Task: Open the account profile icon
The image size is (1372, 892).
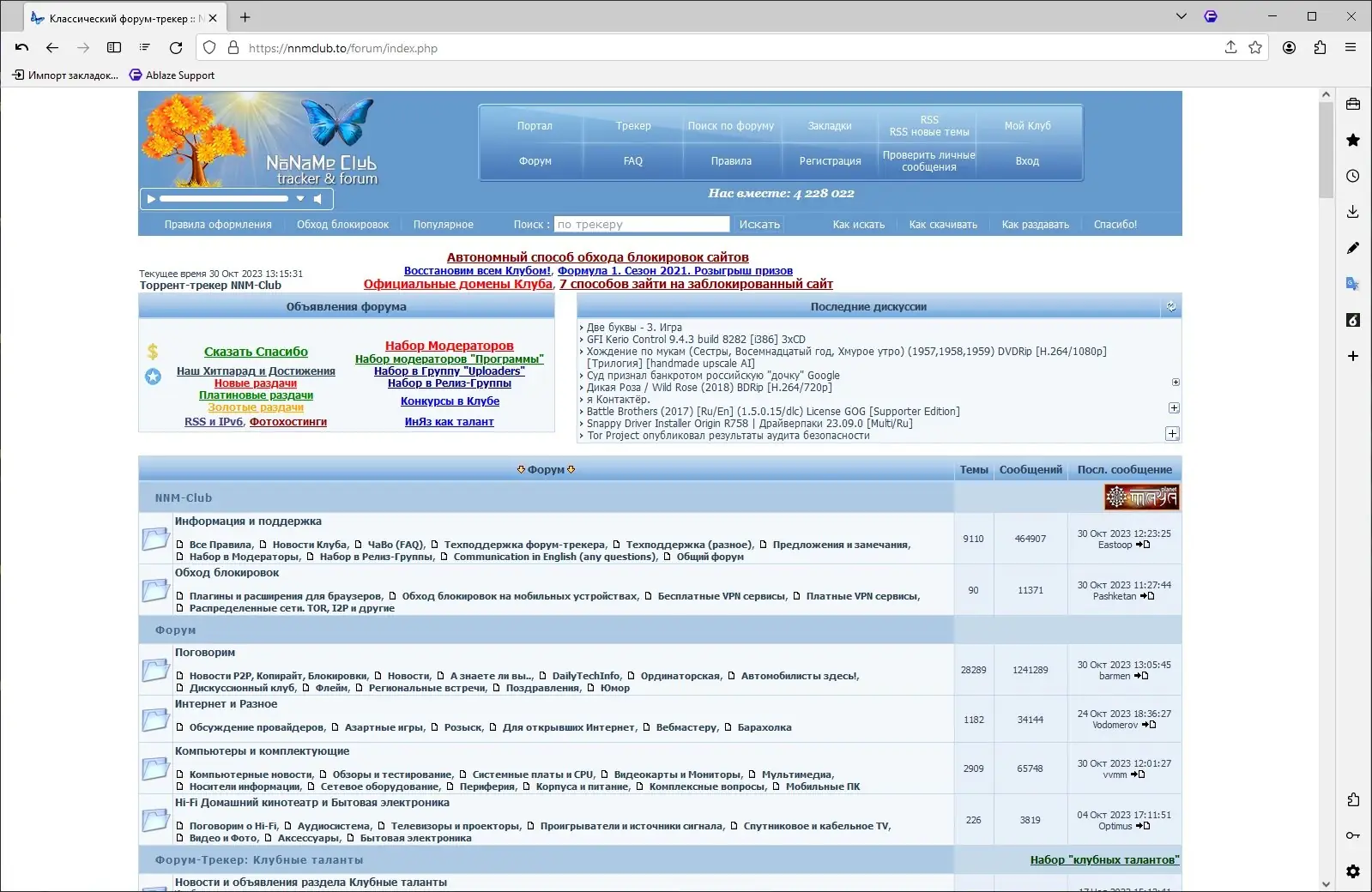Action: click(x=1289, y=48)
